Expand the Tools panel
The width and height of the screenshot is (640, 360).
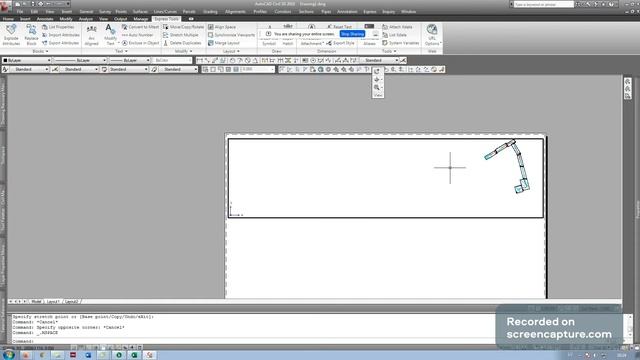(389, 51)
